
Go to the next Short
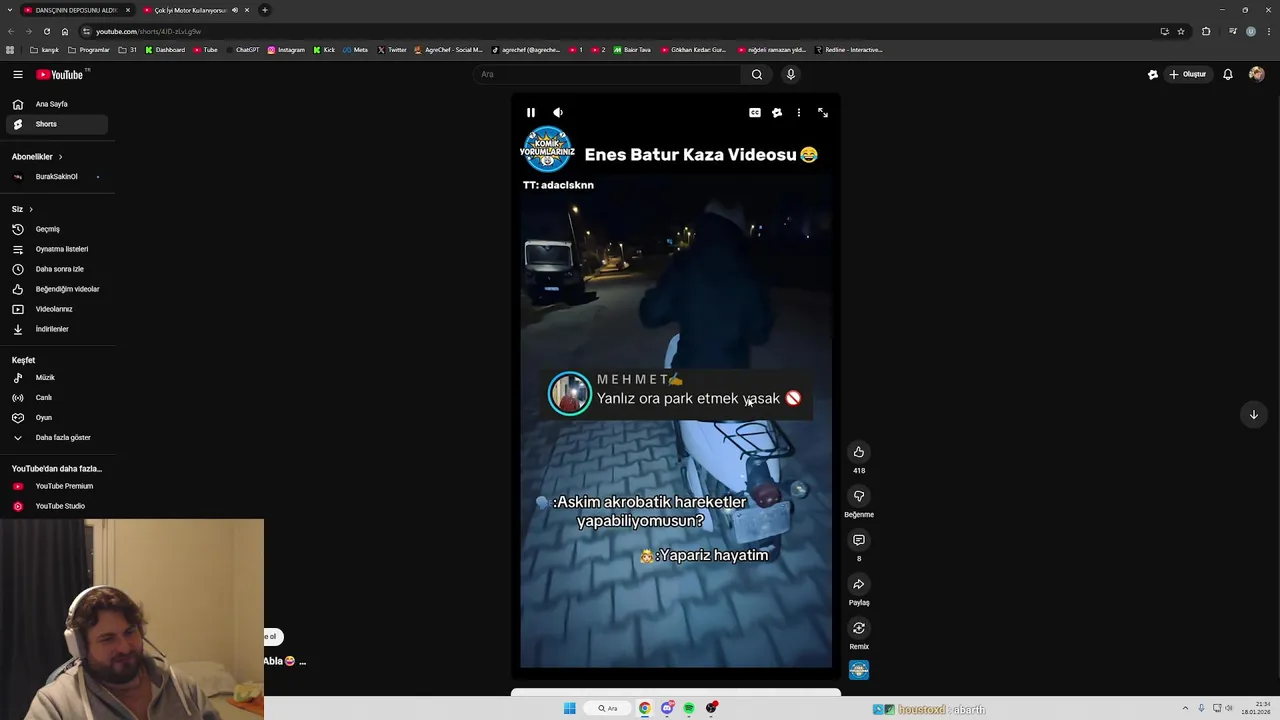click(1253, 414)
